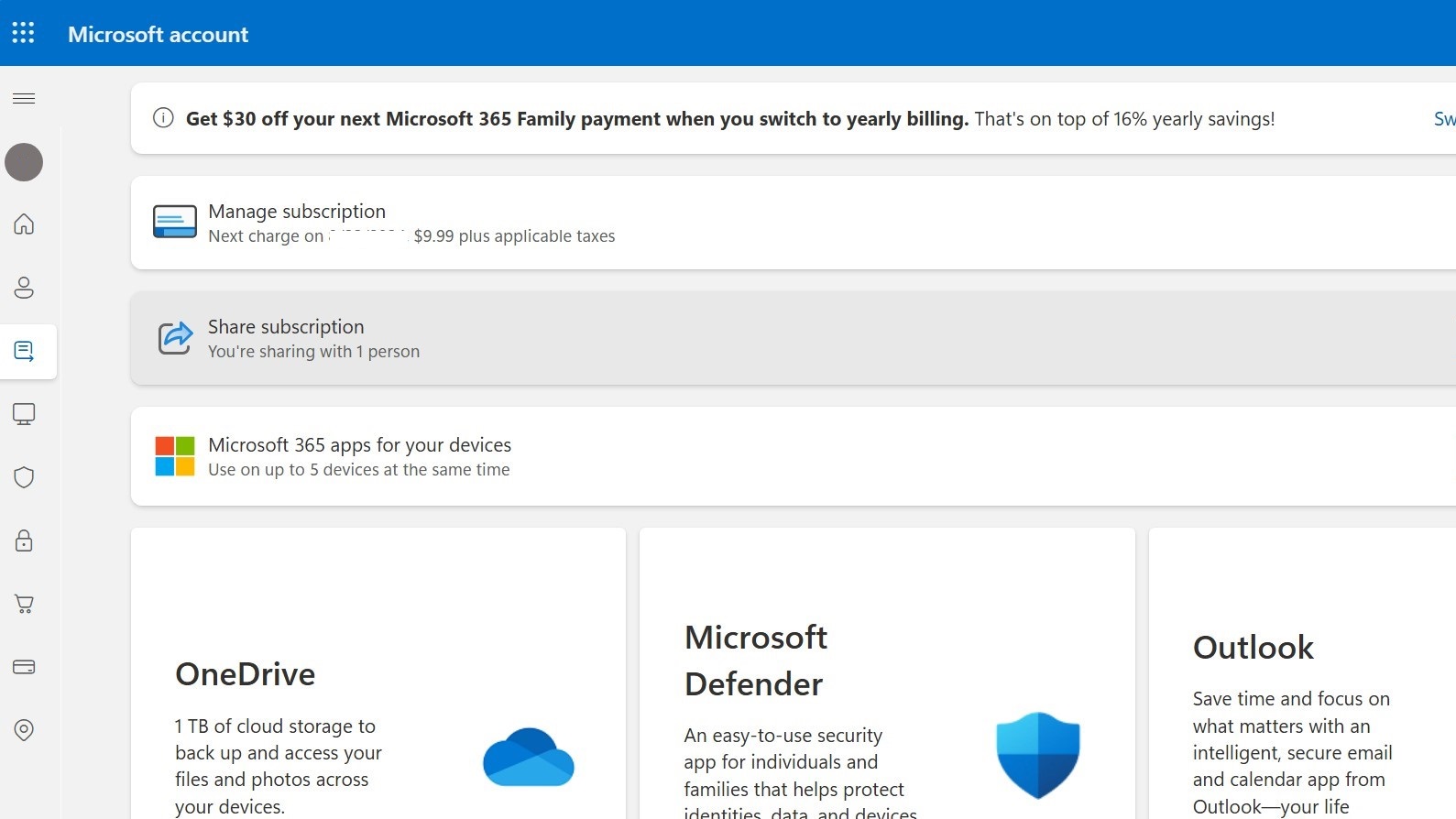Click the Microsoft four-color logo icon
1456x819 pixels.
[x=175, y=456]
